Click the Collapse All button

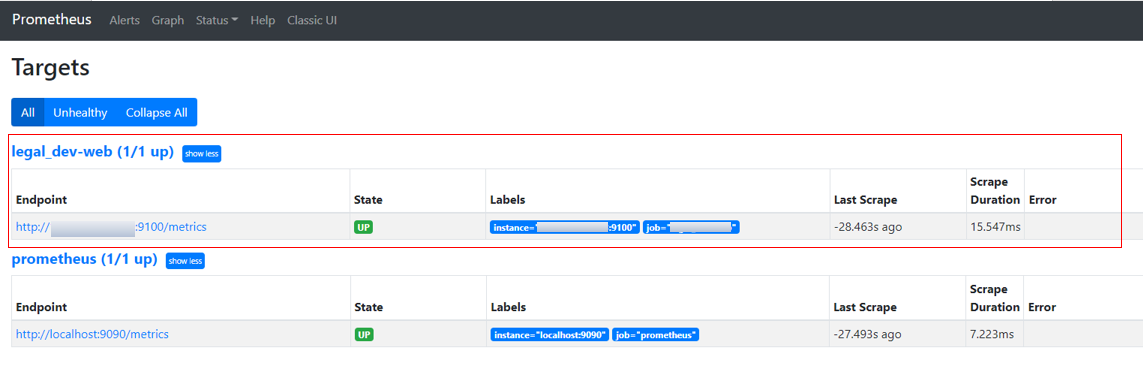pos(157,112)
